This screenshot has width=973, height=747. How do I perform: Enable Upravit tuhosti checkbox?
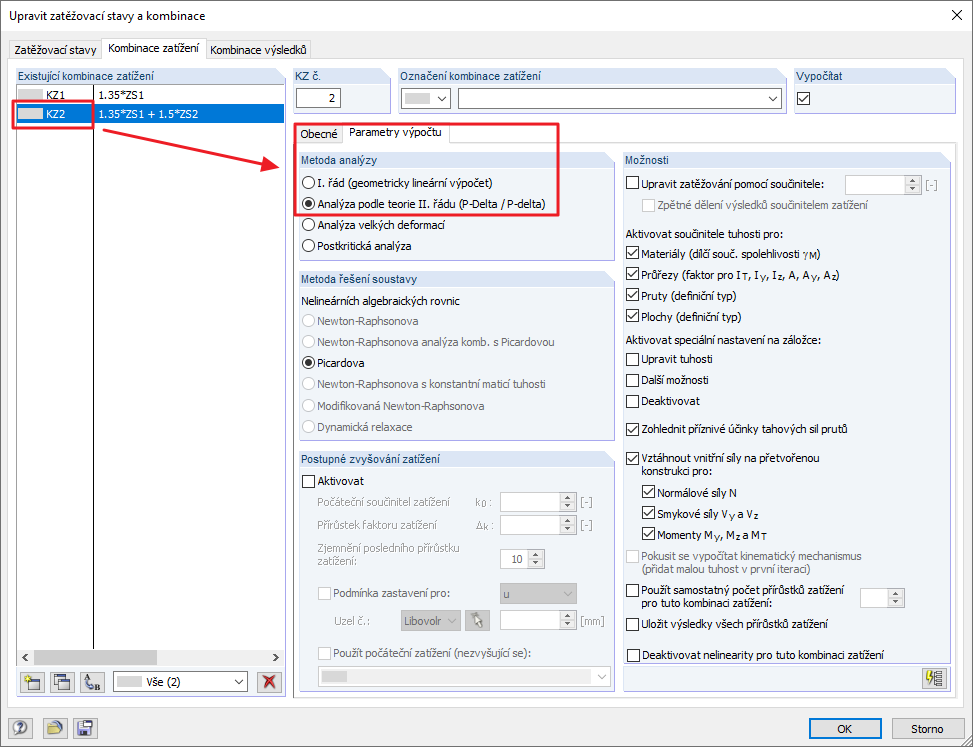(x=632, y=359)
